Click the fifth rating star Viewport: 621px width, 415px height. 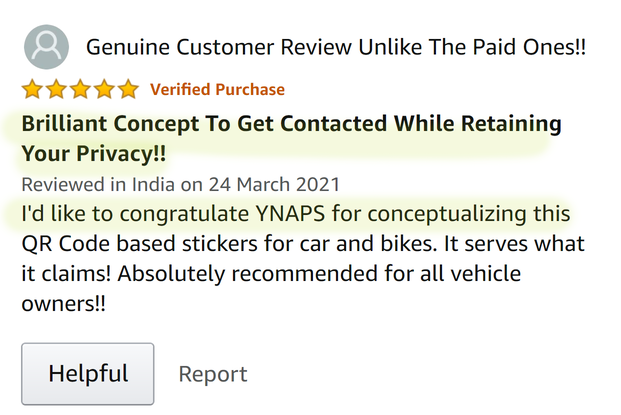click(128, 90)
